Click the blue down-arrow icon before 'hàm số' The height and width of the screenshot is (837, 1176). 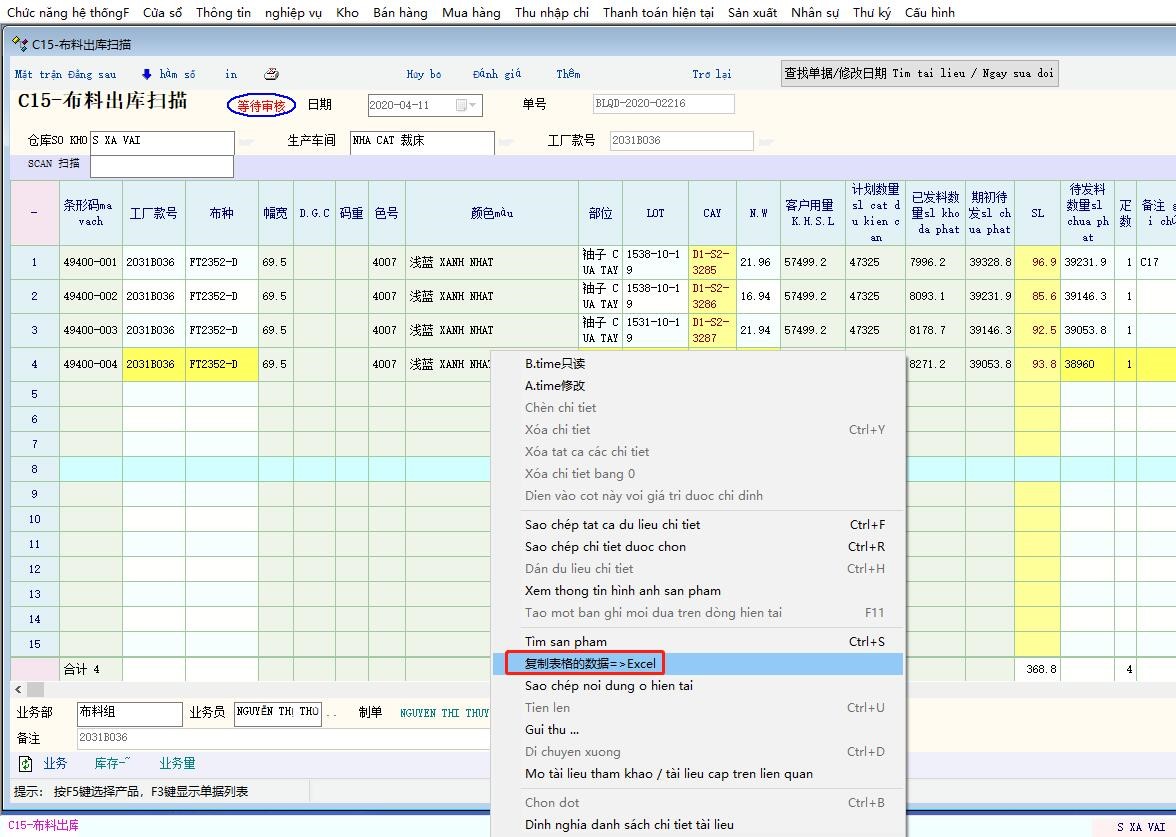click(x=147, y=74)
